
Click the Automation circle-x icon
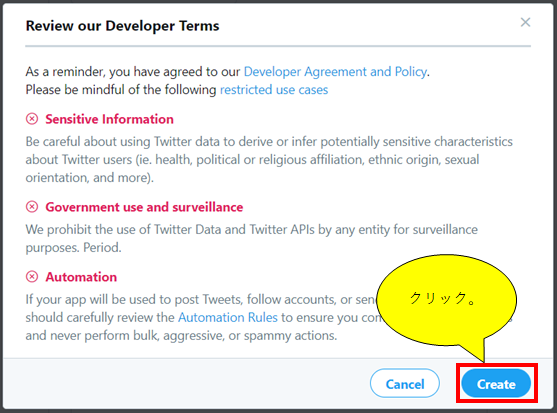(x=32, y=276)
